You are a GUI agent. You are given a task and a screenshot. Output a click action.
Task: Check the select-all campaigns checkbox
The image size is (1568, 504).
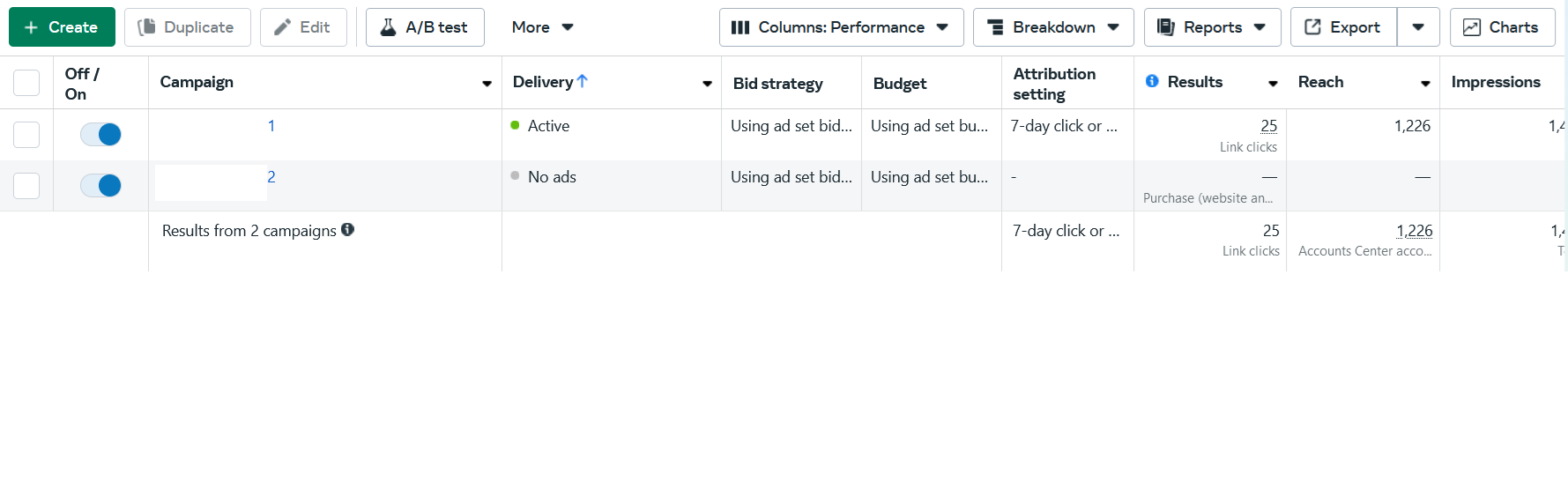[26, 83]
